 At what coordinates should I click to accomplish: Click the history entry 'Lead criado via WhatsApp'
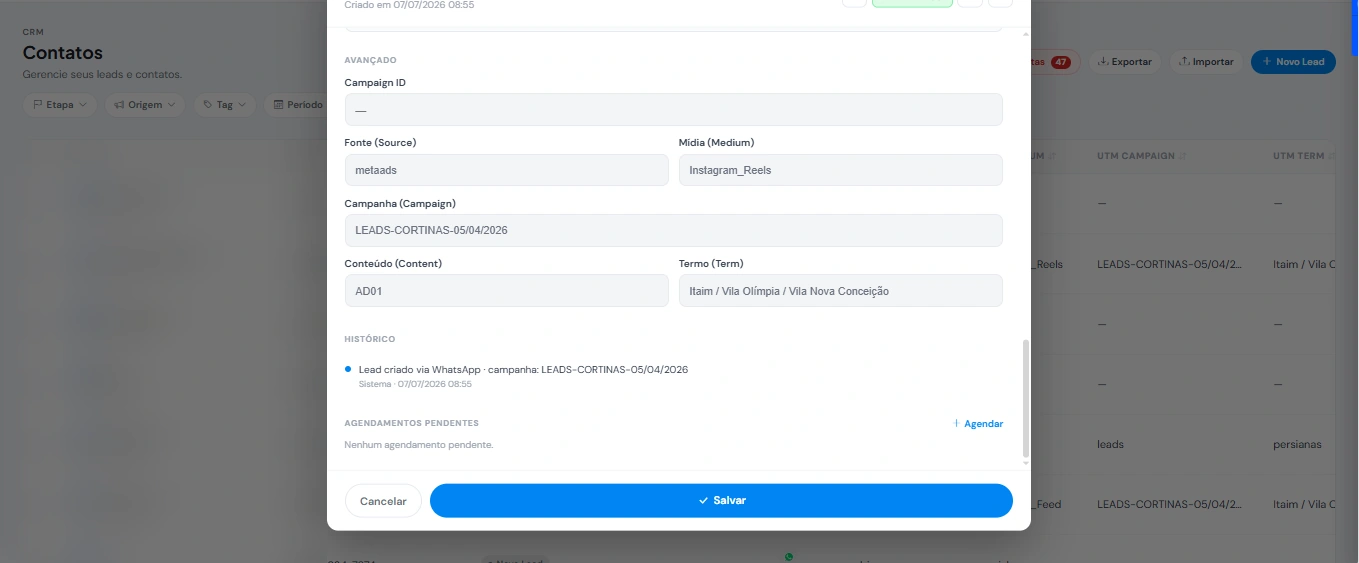coord(523,370)
